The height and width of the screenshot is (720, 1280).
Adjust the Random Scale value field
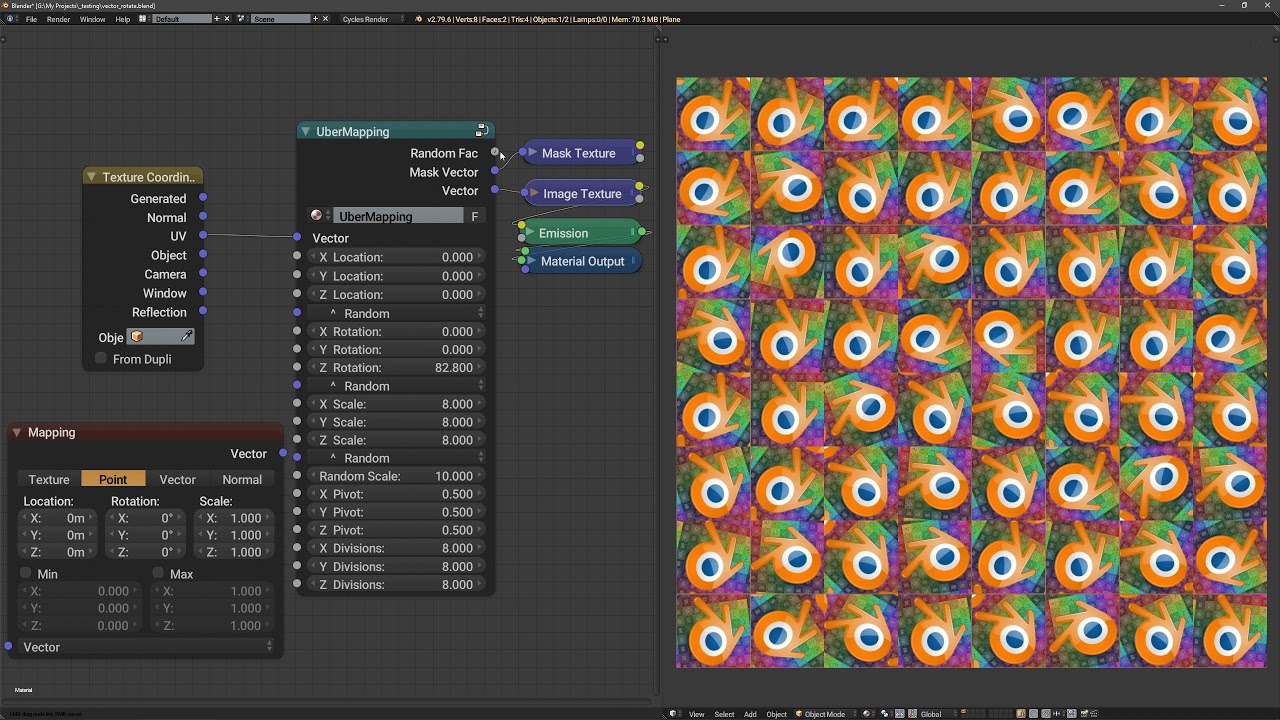pos(397,476)
